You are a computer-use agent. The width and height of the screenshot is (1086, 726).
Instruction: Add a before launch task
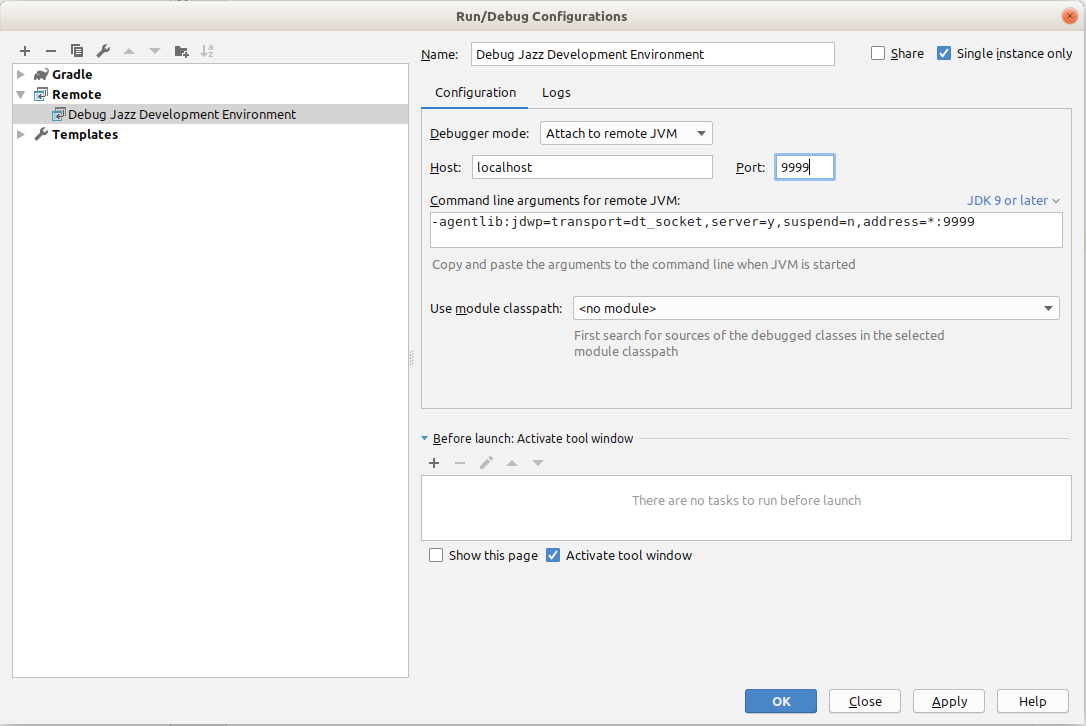[x=434, y=463]
